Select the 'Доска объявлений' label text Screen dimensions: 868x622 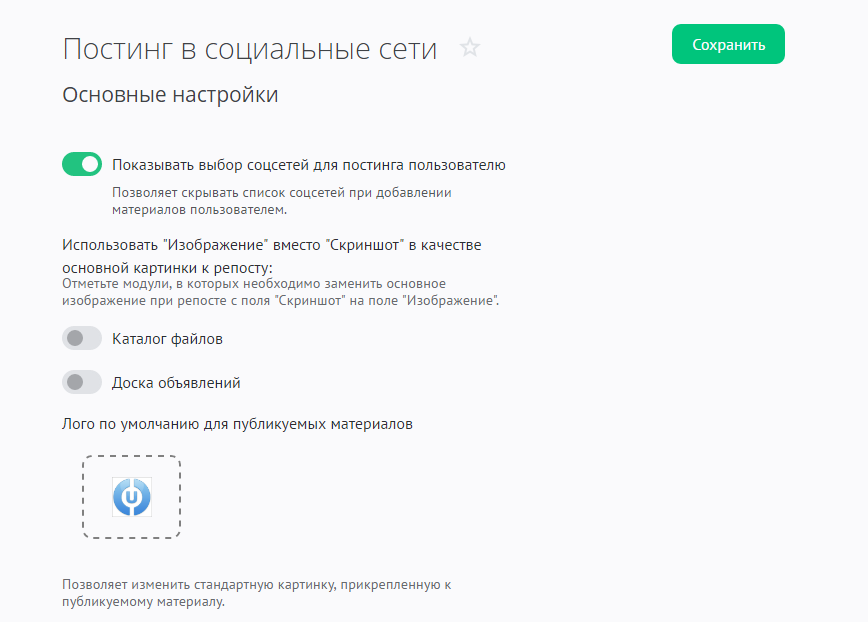176,382
